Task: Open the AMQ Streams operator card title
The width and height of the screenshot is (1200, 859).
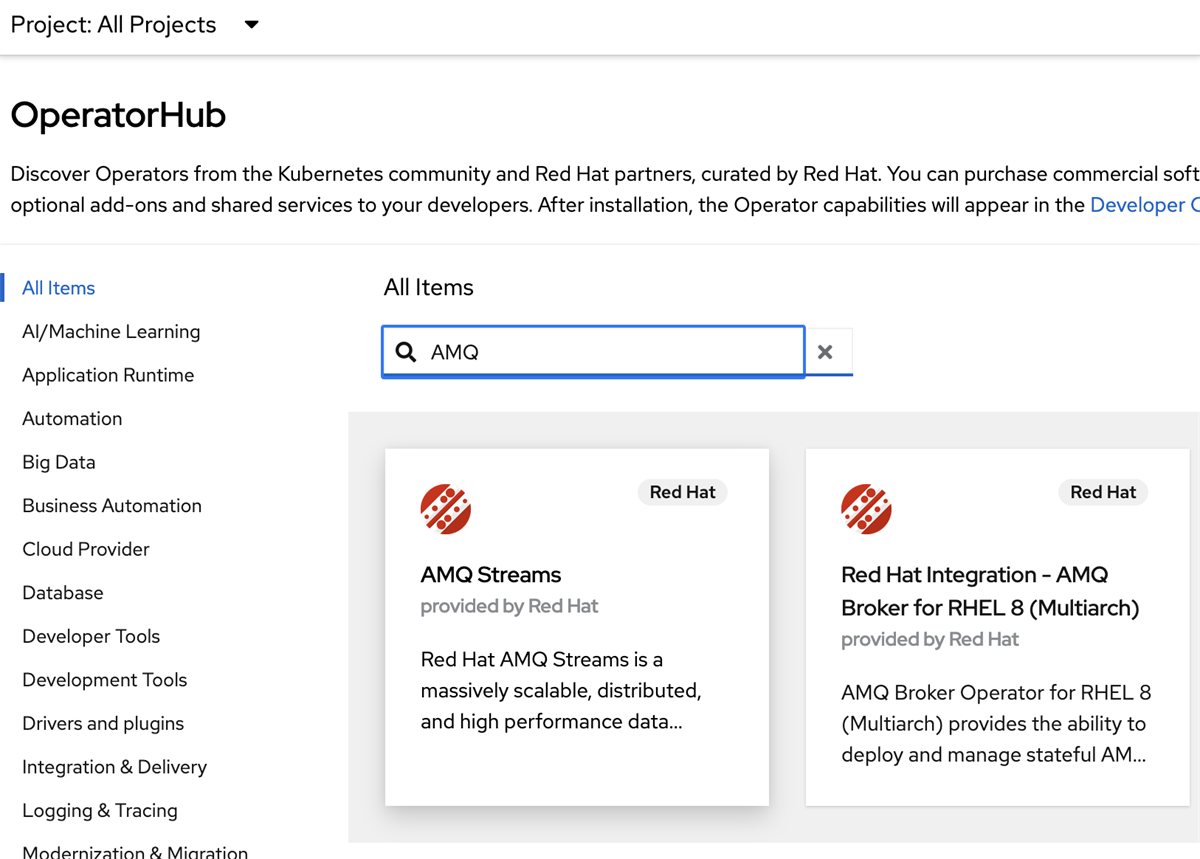Action: [491, 575]
